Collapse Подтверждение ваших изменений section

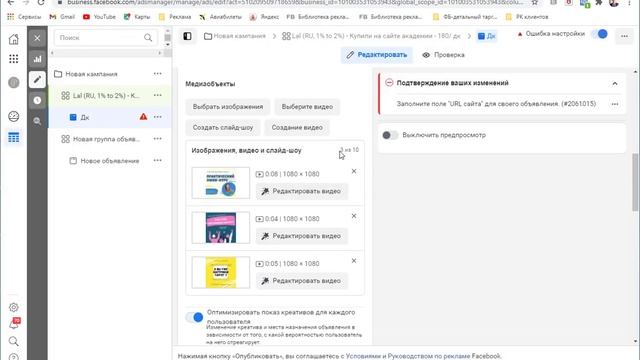[x=615, y=83]
